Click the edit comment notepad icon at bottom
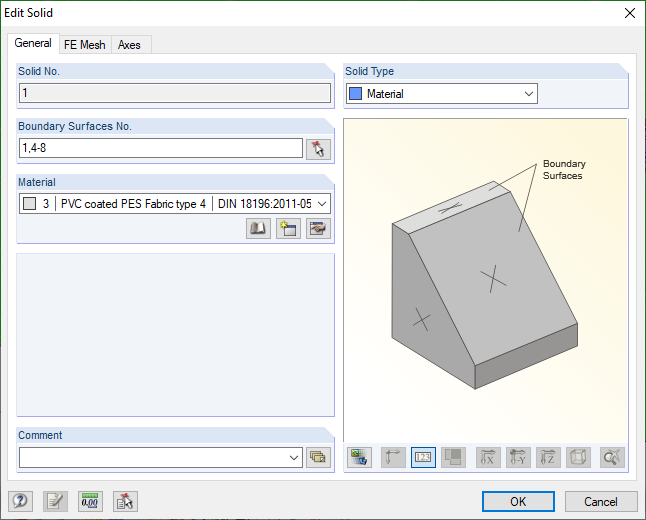 55,501
